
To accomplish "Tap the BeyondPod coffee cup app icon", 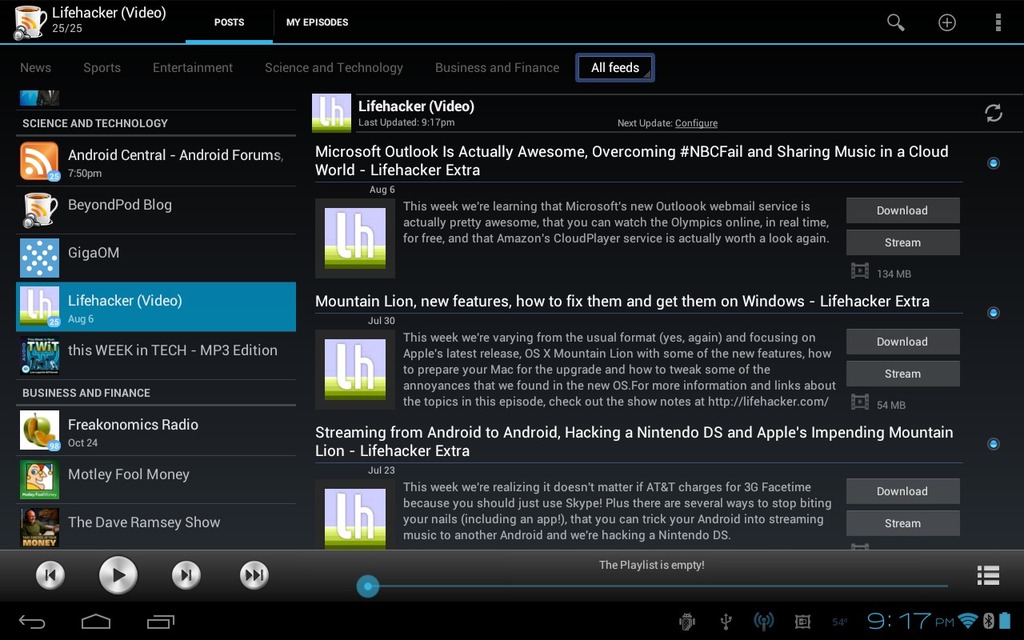I will (30, 22).
